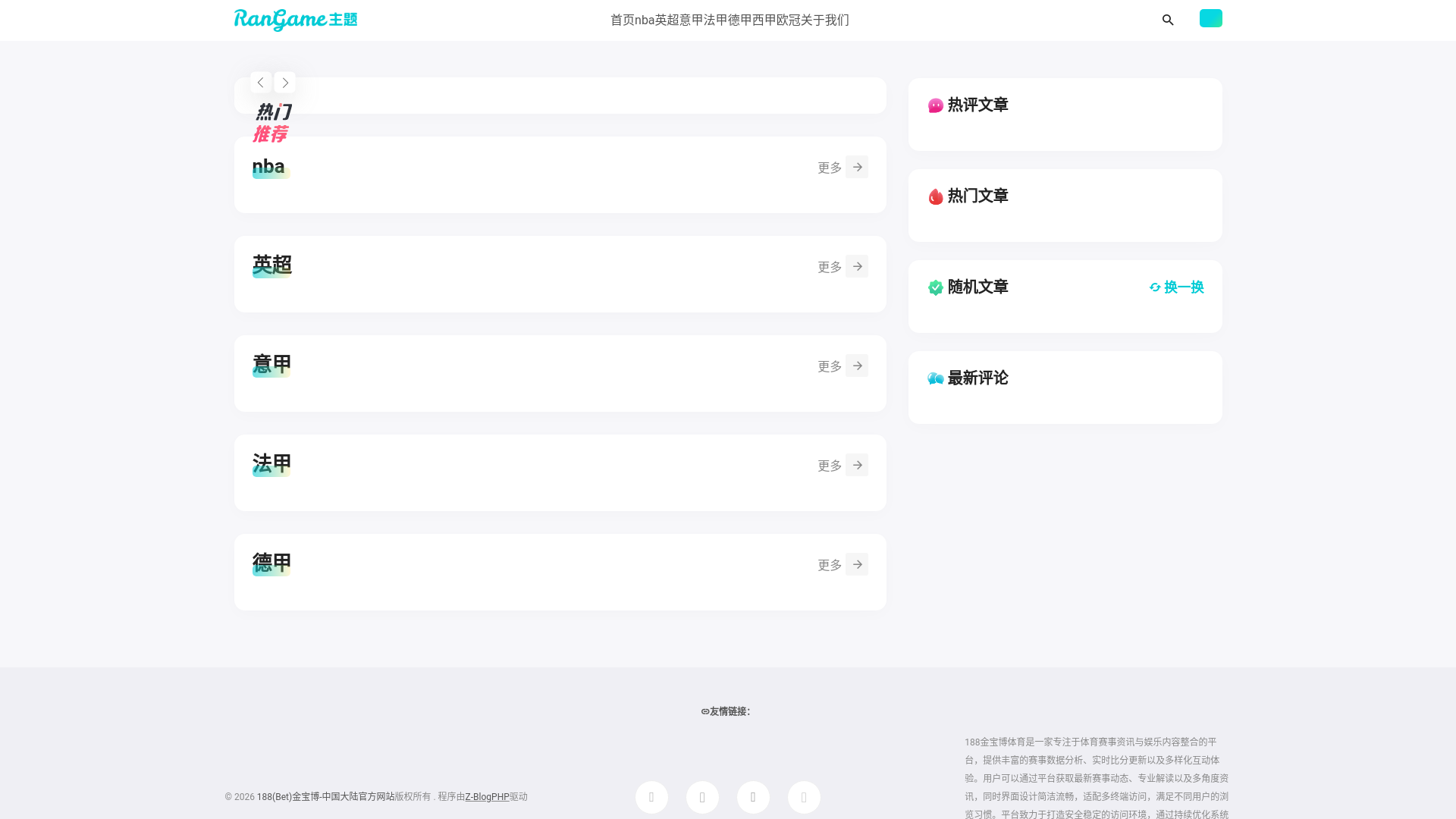This screenshot has width=1456, height=819.
Task: Click the flame icon beside 热门文章
Action: coord(936,196)
